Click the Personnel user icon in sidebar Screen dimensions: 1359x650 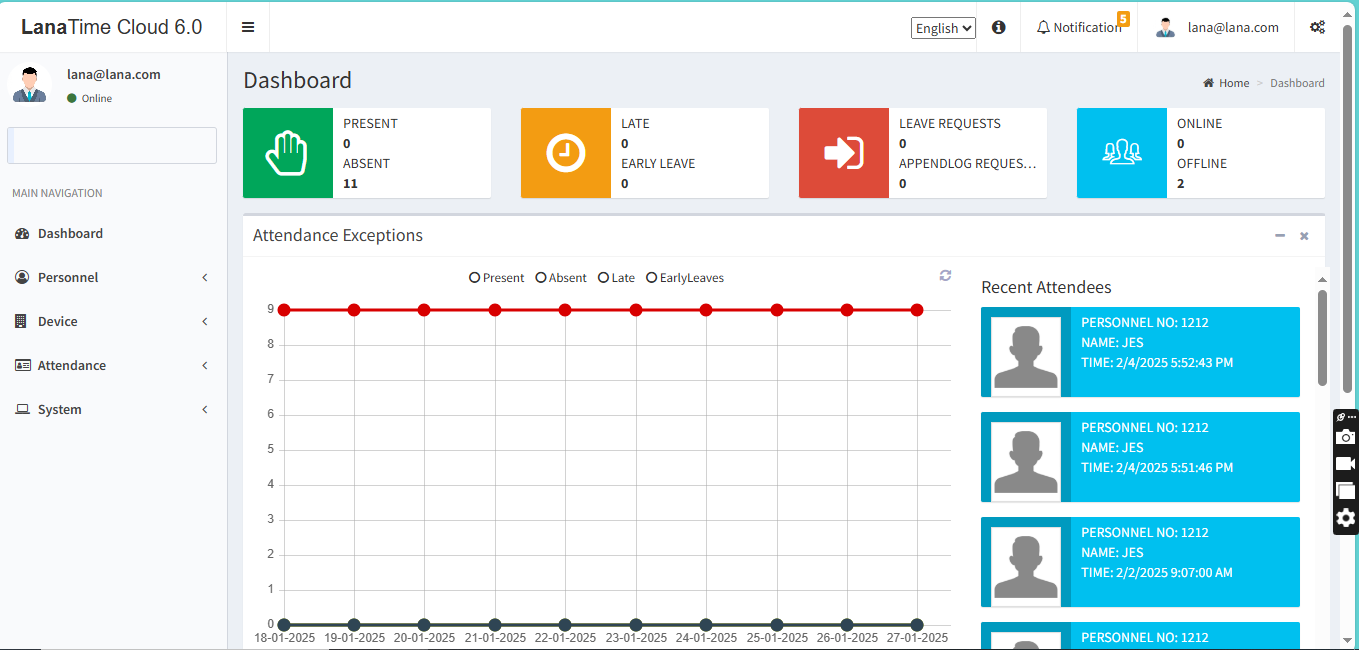[x=22, y=278]
